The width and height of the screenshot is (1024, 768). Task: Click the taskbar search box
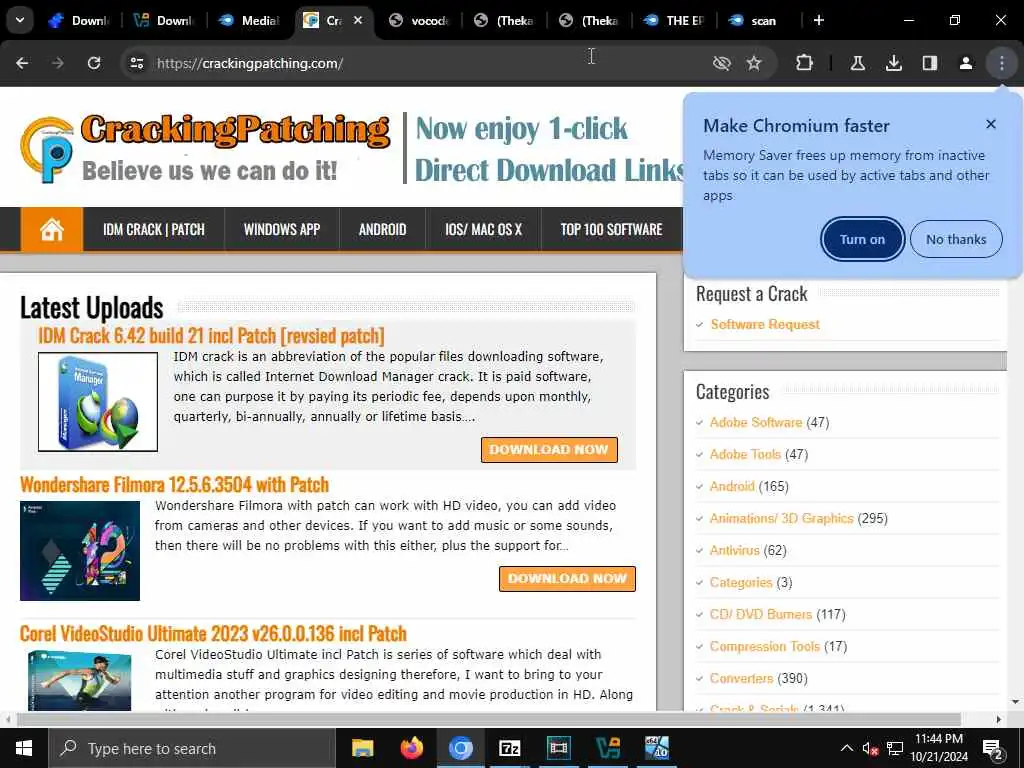(192, 748)
